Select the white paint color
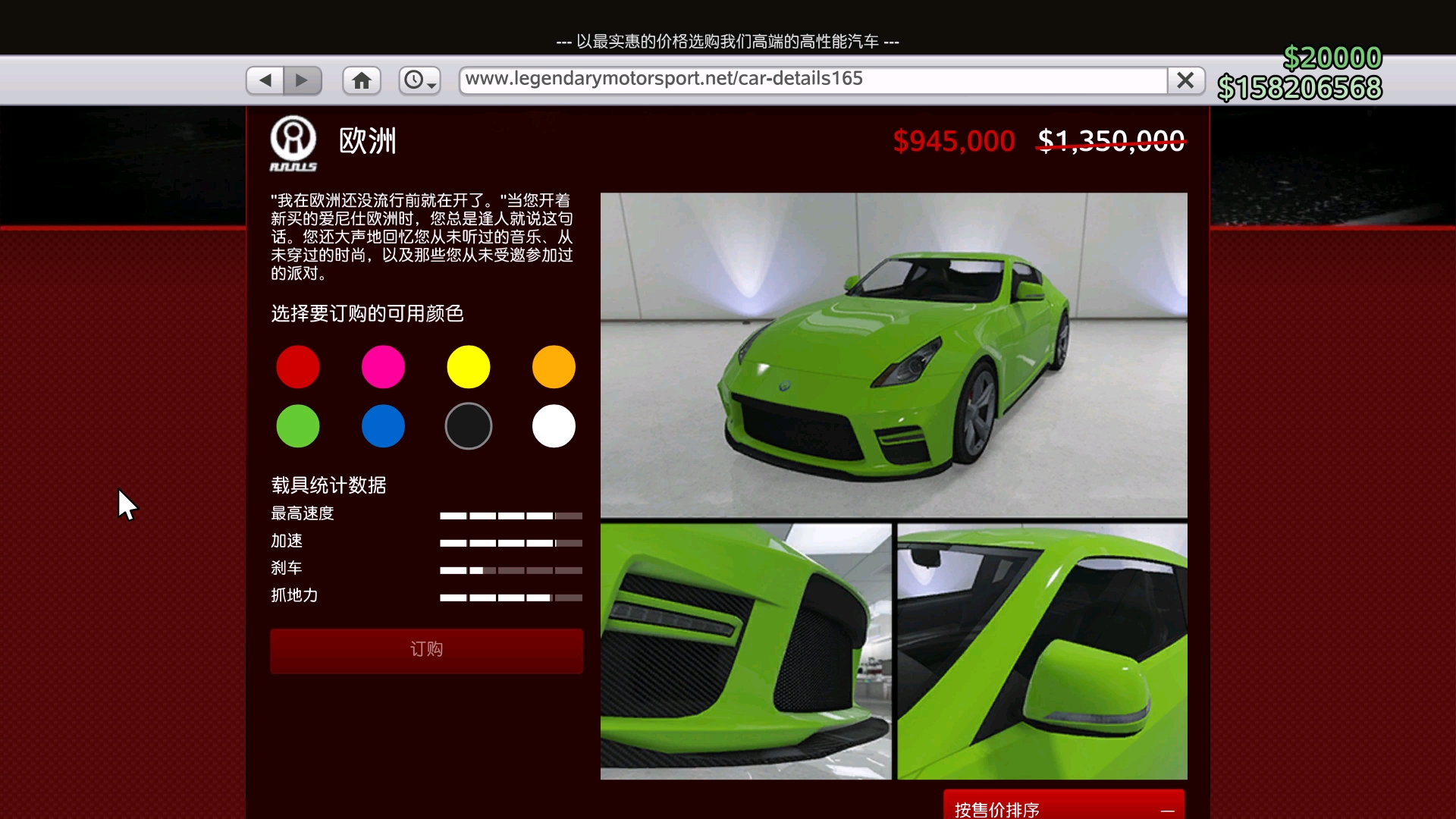The height and width of the screenshot is (819, 1456). point(554,426)
